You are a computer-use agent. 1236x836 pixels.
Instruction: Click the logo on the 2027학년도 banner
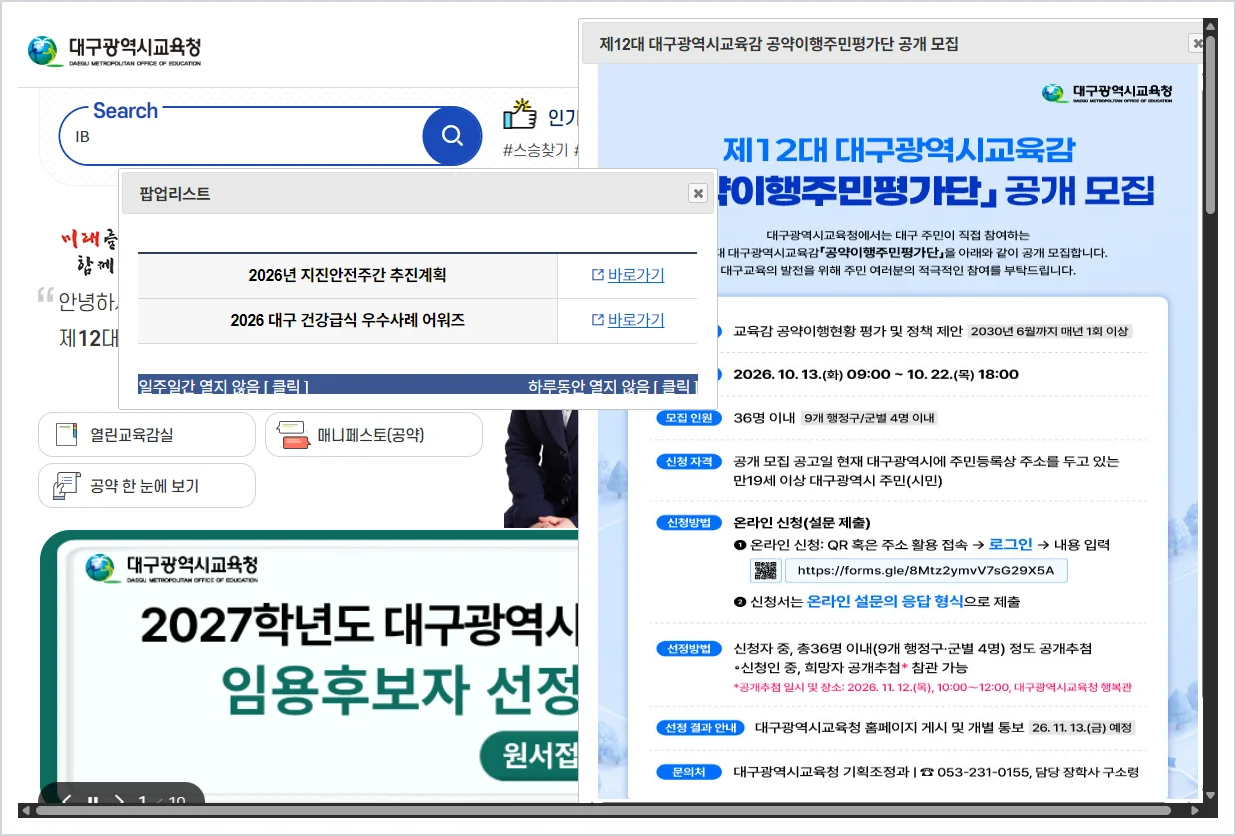[x=172, y=568]
